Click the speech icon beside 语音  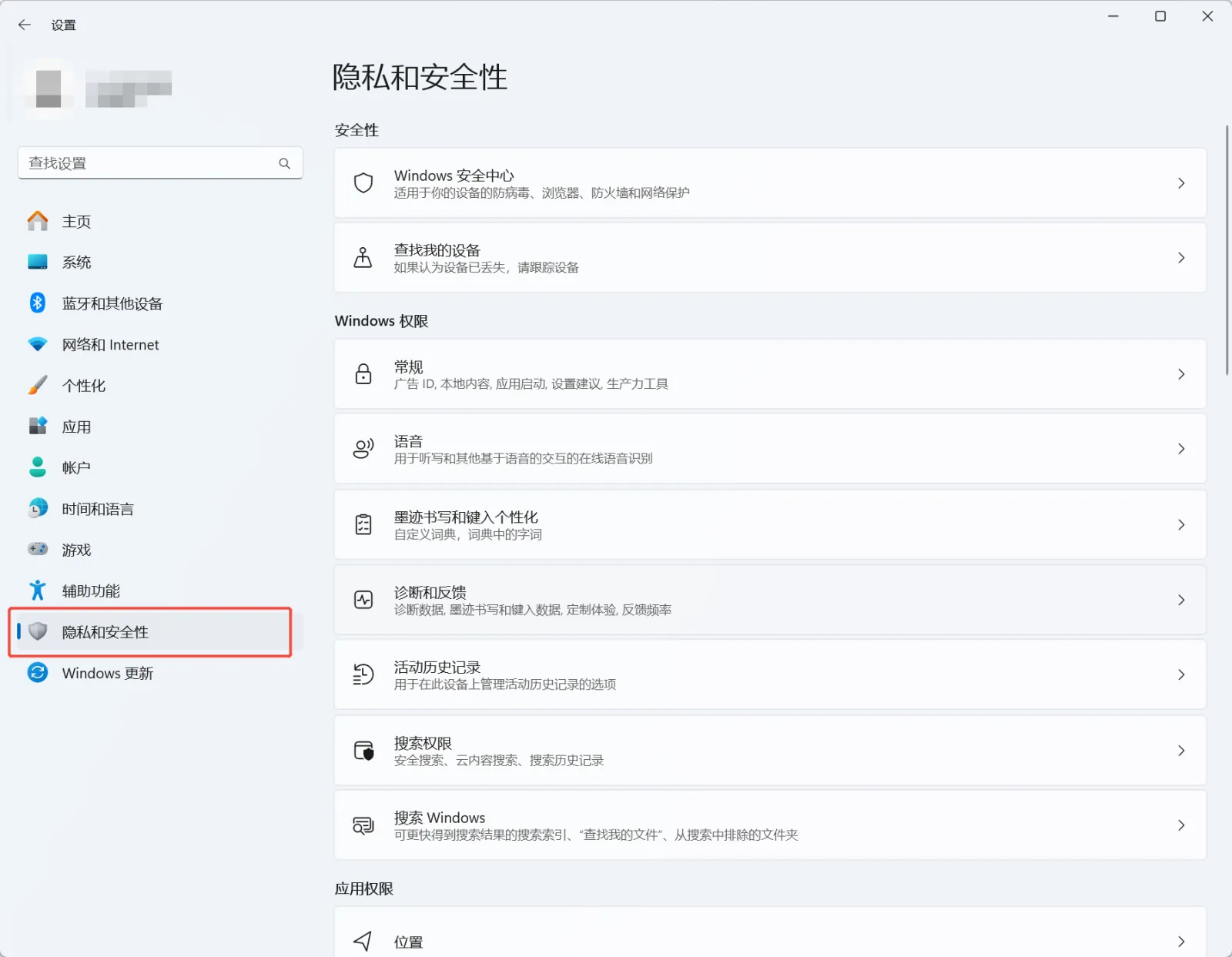click(x=363, y=448)
